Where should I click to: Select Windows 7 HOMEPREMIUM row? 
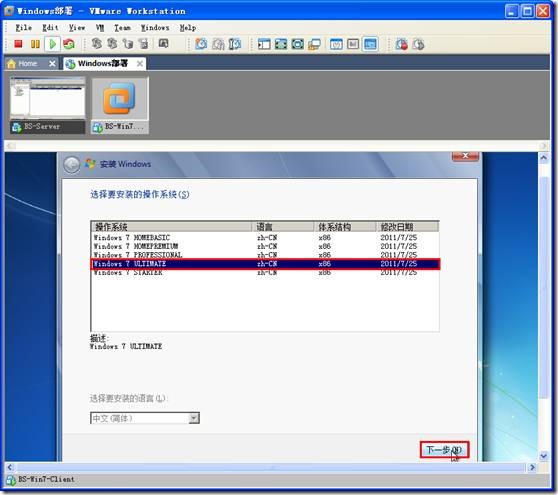pos(265,246)
